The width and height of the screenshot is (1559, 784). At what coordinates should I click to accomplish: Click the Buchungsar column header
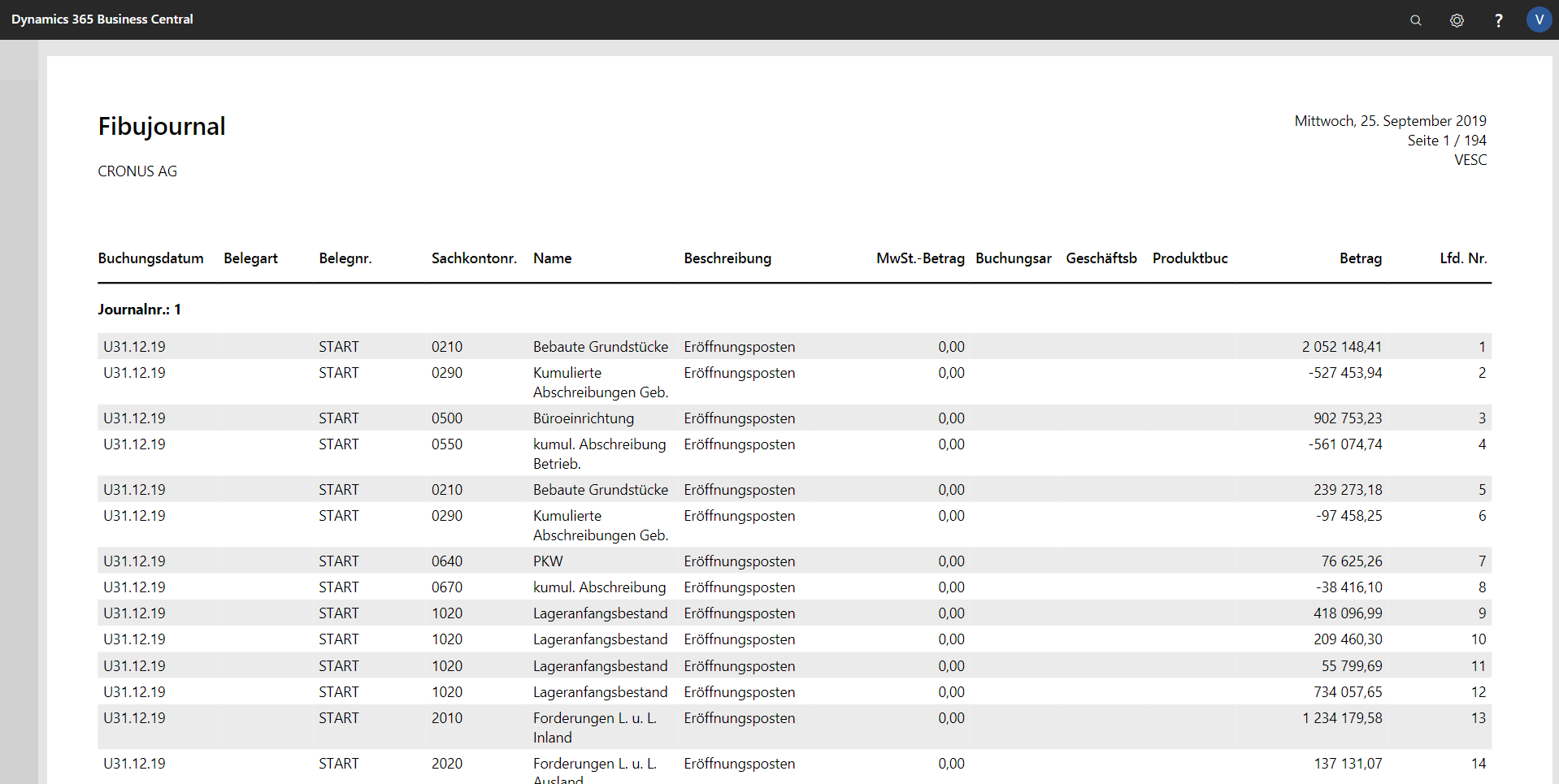click(1014, 258)
